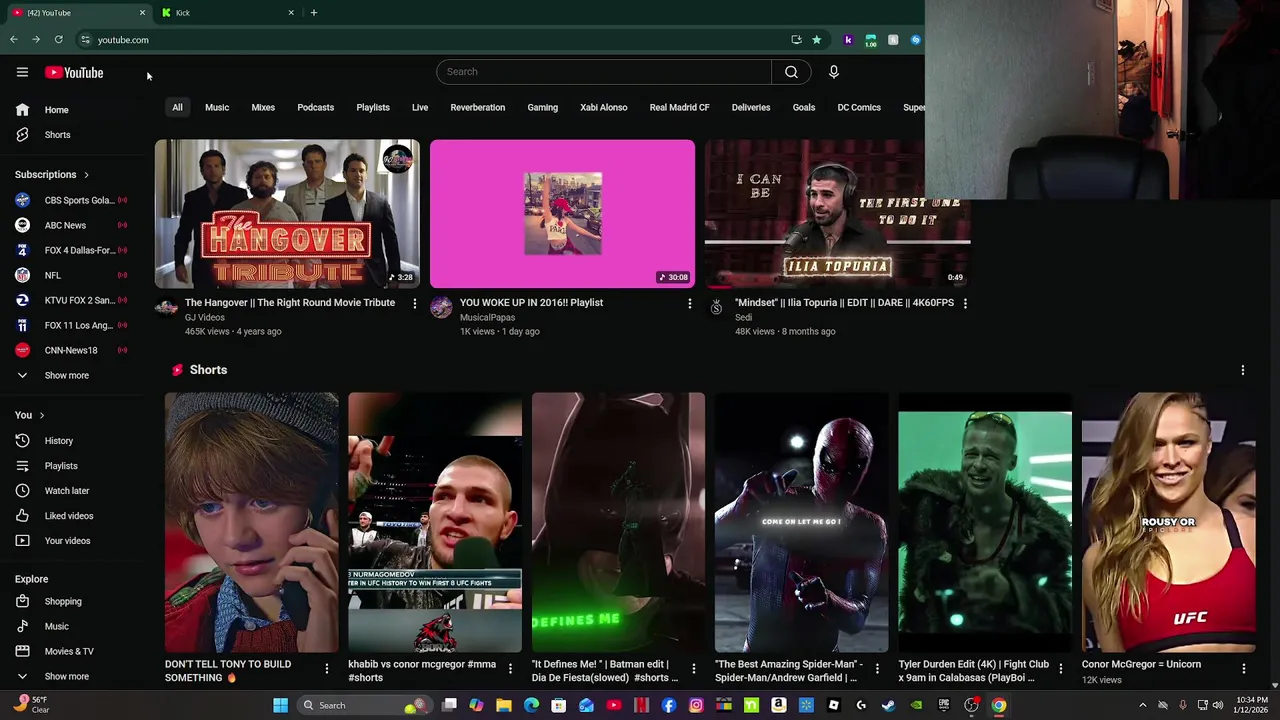Open Steam from the Windows taskbar
This screenshot has width=1280, height=720.
pyautogui.click(x=888, y=705)
